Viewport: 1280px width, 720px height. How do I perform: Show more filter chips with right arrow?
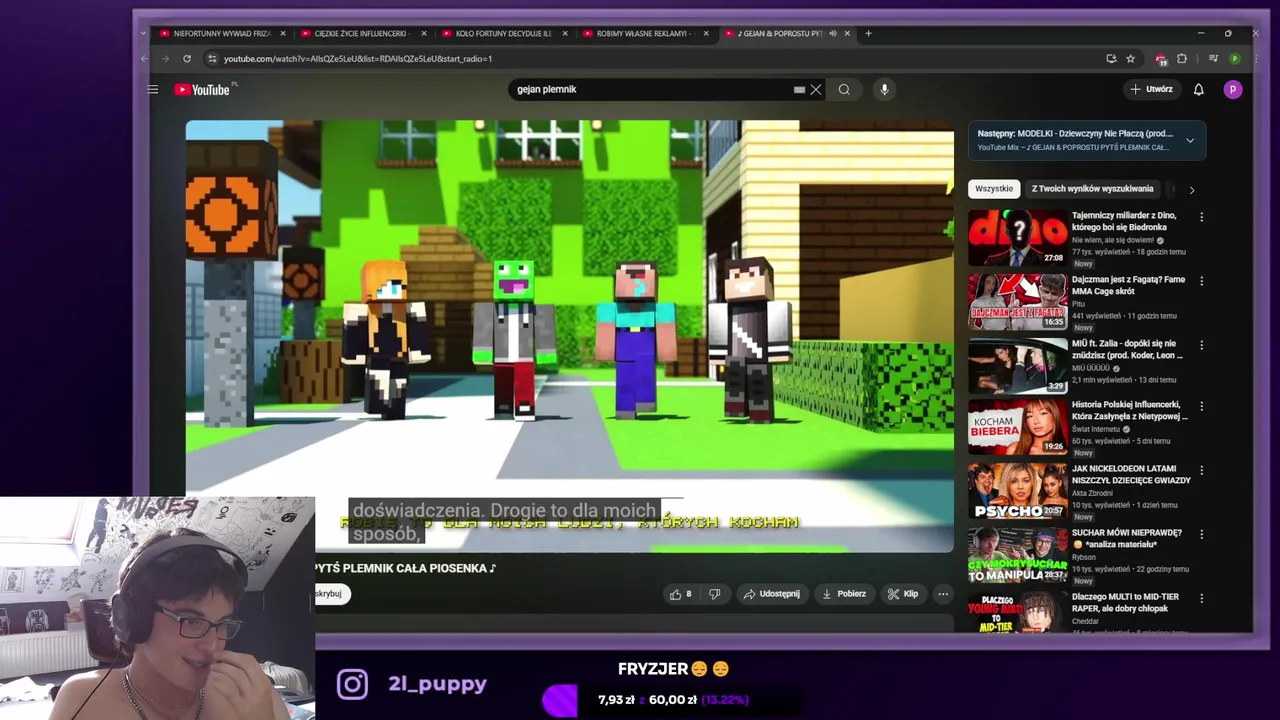[x=1191, y=189]
